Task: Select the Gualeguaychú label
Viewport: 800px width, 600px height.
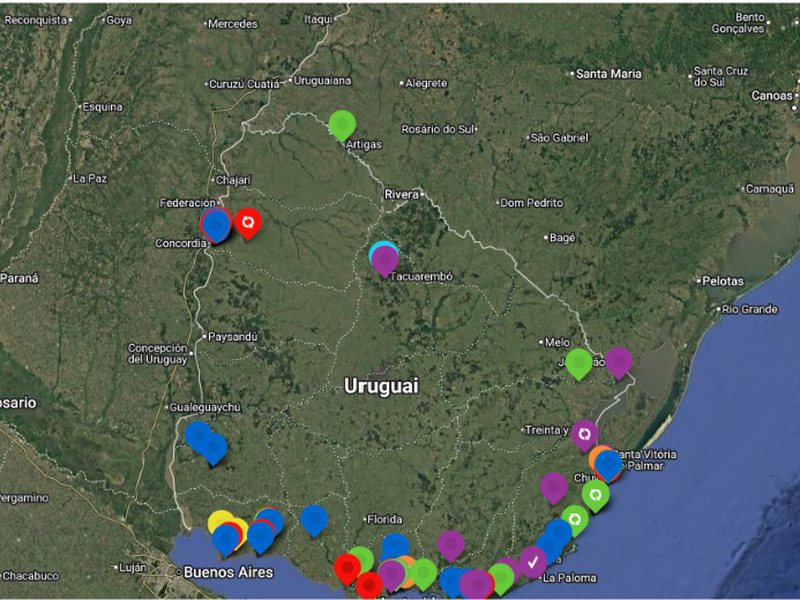Action: pos(205,408)
